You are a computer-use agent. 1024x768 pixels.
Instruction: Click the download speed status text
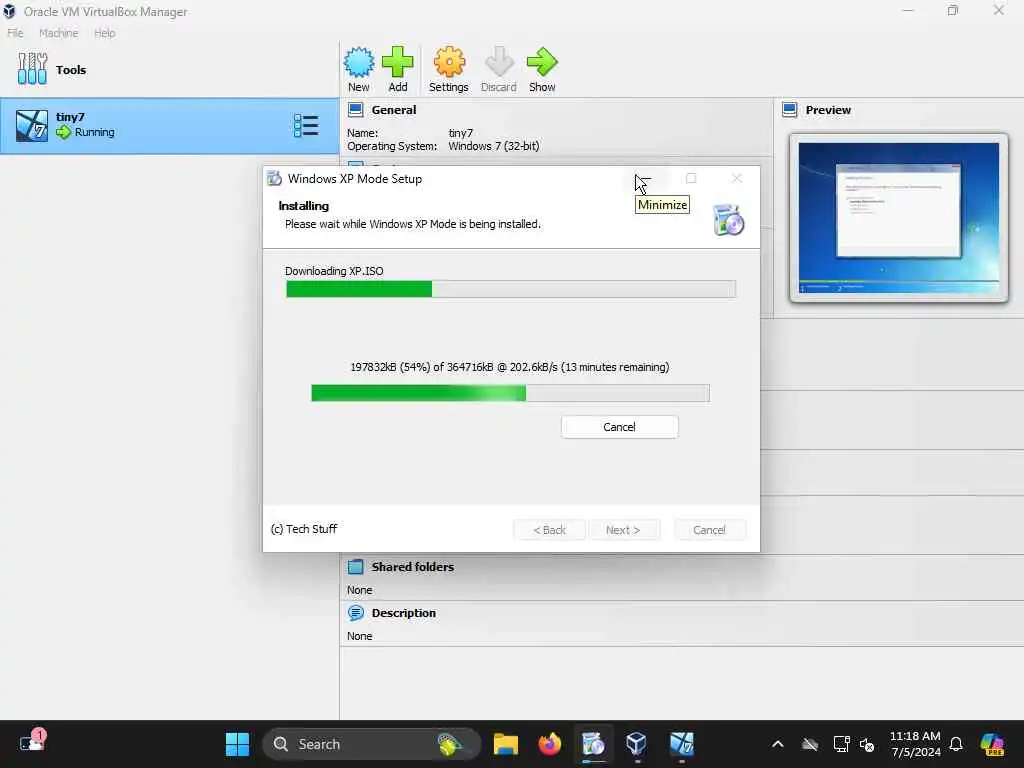tap(509, 367)
